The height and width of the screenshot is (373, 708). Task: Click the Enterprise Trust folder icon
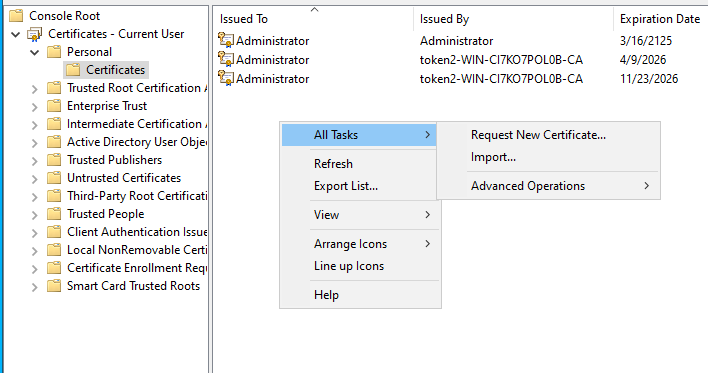pyautogui.click(x=54, y=106)
